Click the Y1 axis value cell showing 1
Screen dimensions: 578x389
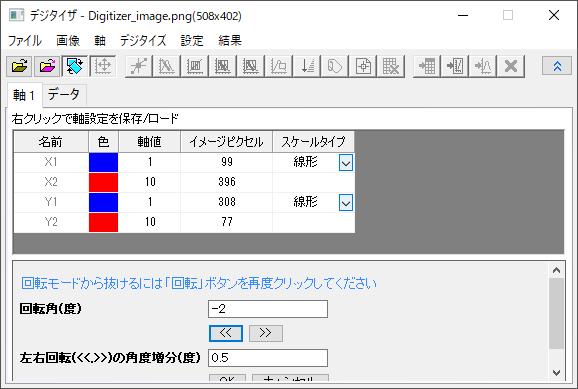pos(149,202)
